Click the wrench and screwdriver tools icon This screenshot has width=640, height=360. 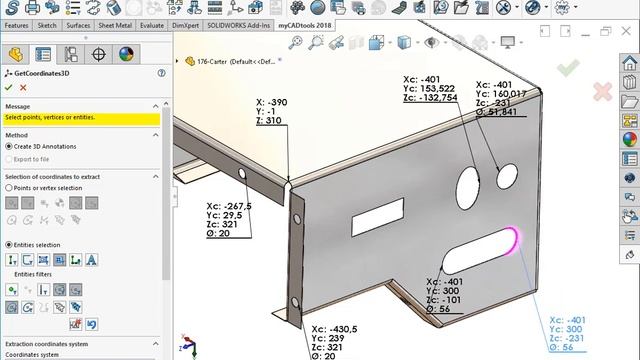click(x=503, y=7)
